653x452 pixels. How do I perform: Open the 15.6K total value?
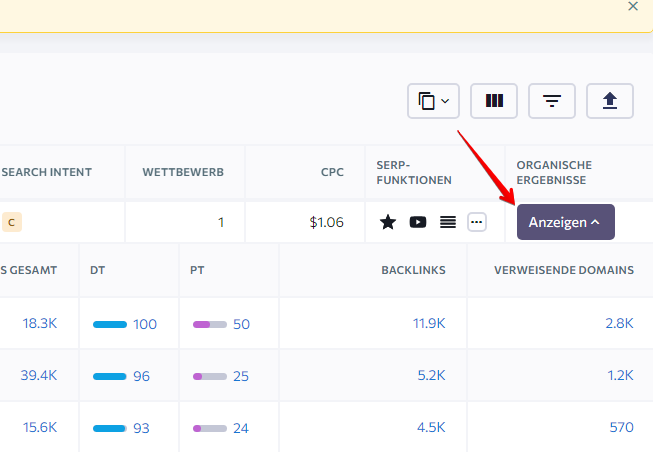tap(40, 427)
